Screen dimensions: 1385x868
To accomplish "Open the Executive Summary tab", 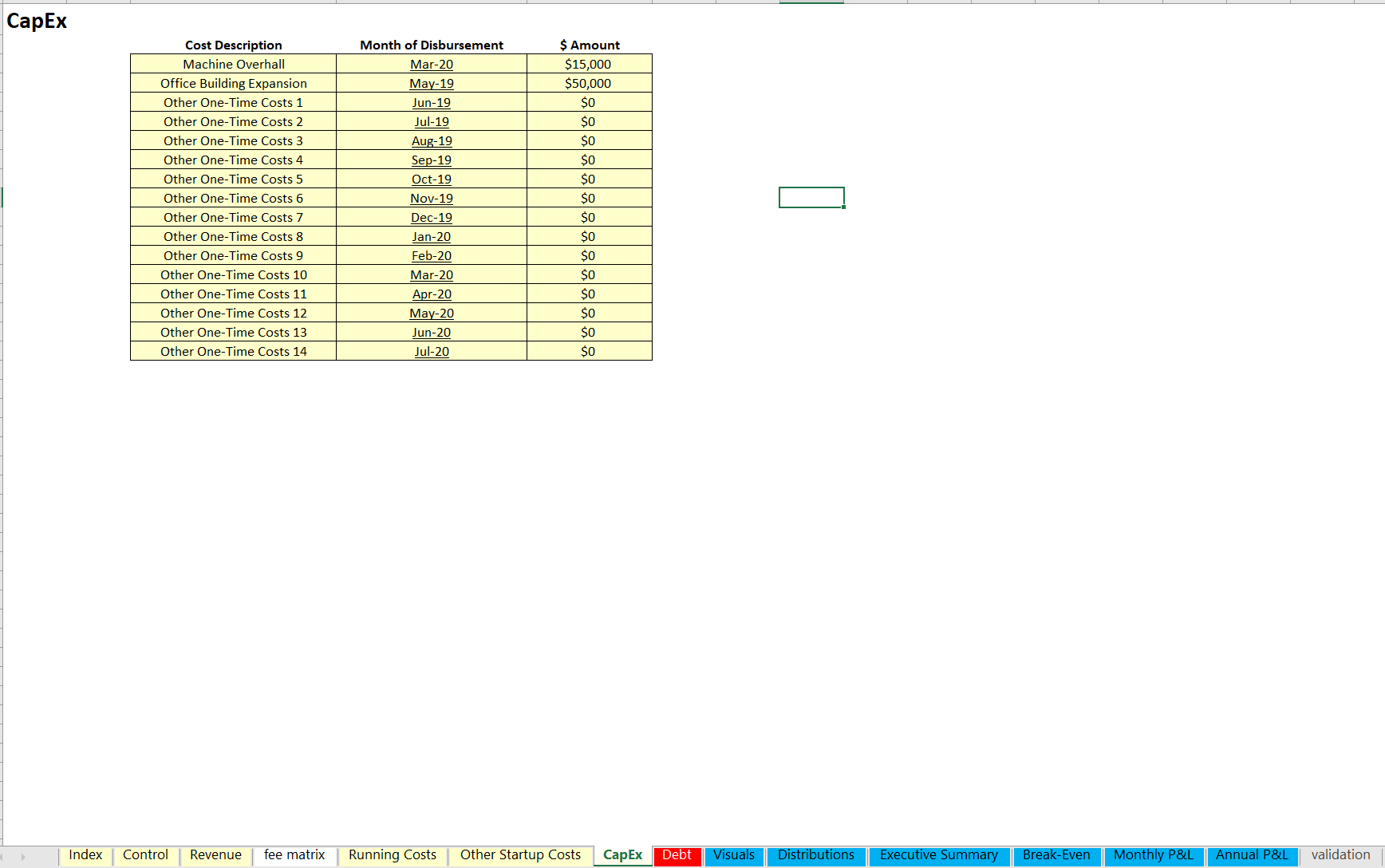I will [938, 855].
